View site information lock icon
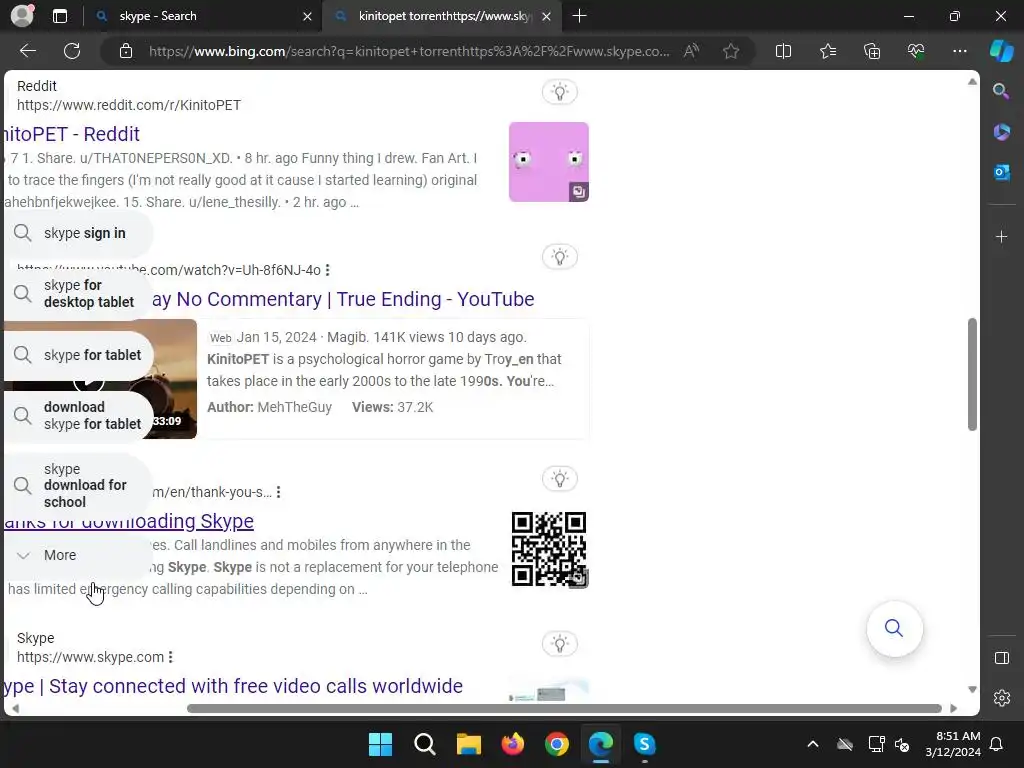Image resolution: width=1024 pixels, height=768 pixels. pyautogui.click(x=126, y=51)
